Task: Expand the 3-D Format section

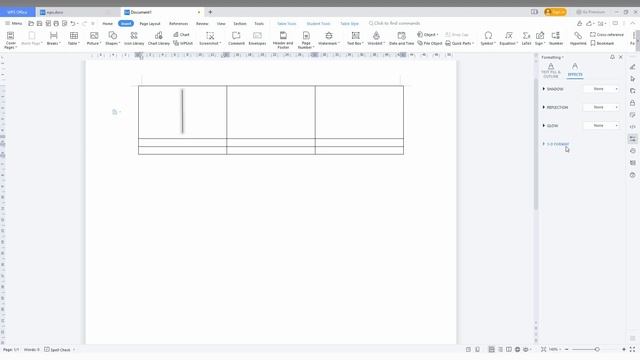Action: [556, 144]
